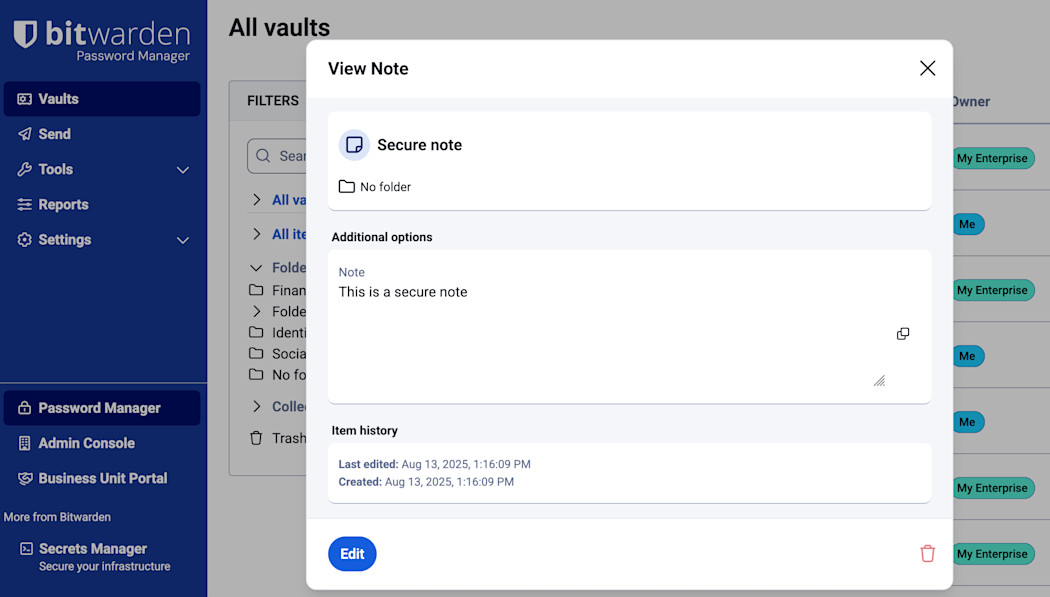Click the Edit button
Screen dimensions: 1050x597
point(352,554)
